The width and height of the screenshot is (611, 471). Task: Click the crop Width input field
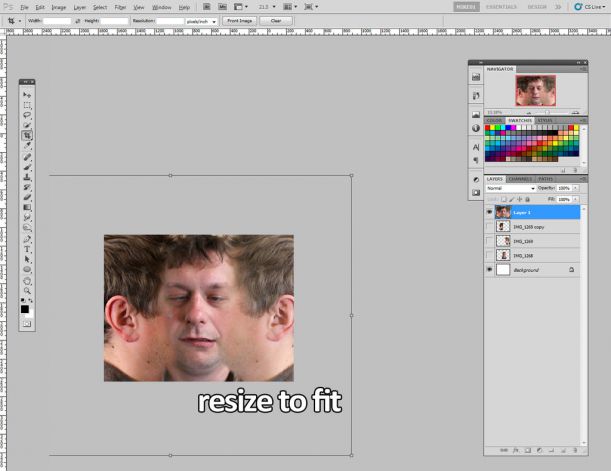point(57,21)
